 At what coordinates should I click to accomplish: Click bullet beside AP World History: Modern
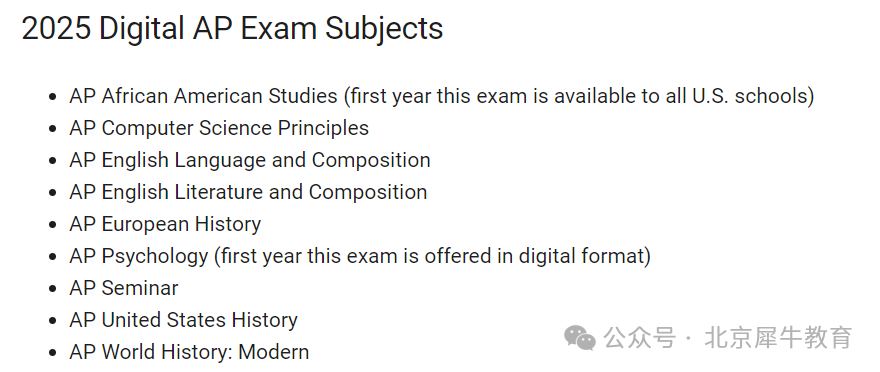coord(53,353)
